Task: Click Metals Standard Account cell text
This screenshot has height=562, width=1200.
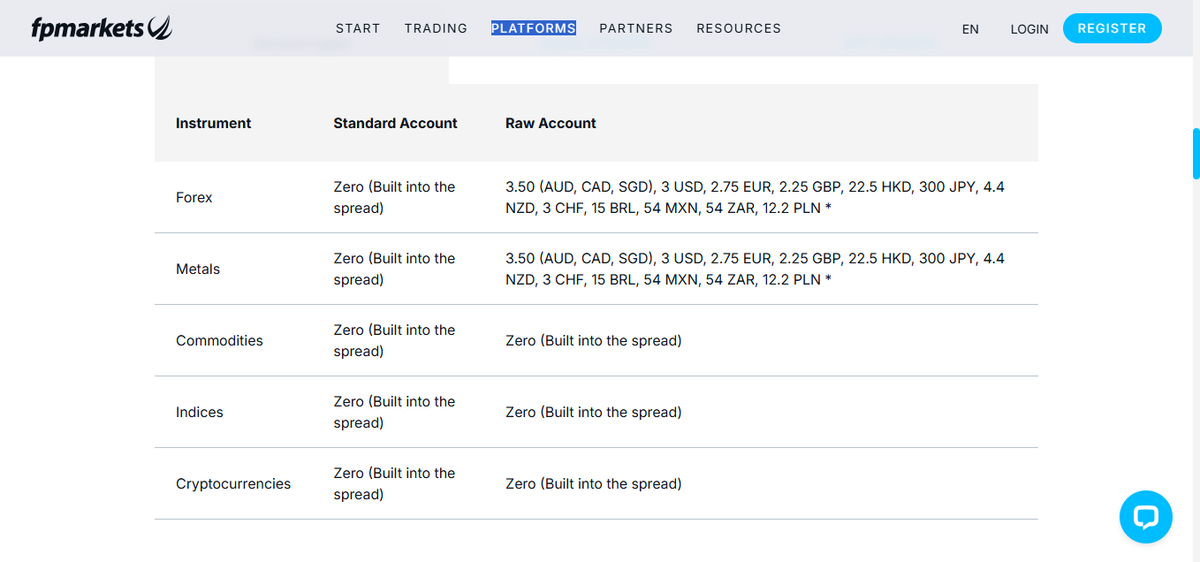Action: point(394,269)
